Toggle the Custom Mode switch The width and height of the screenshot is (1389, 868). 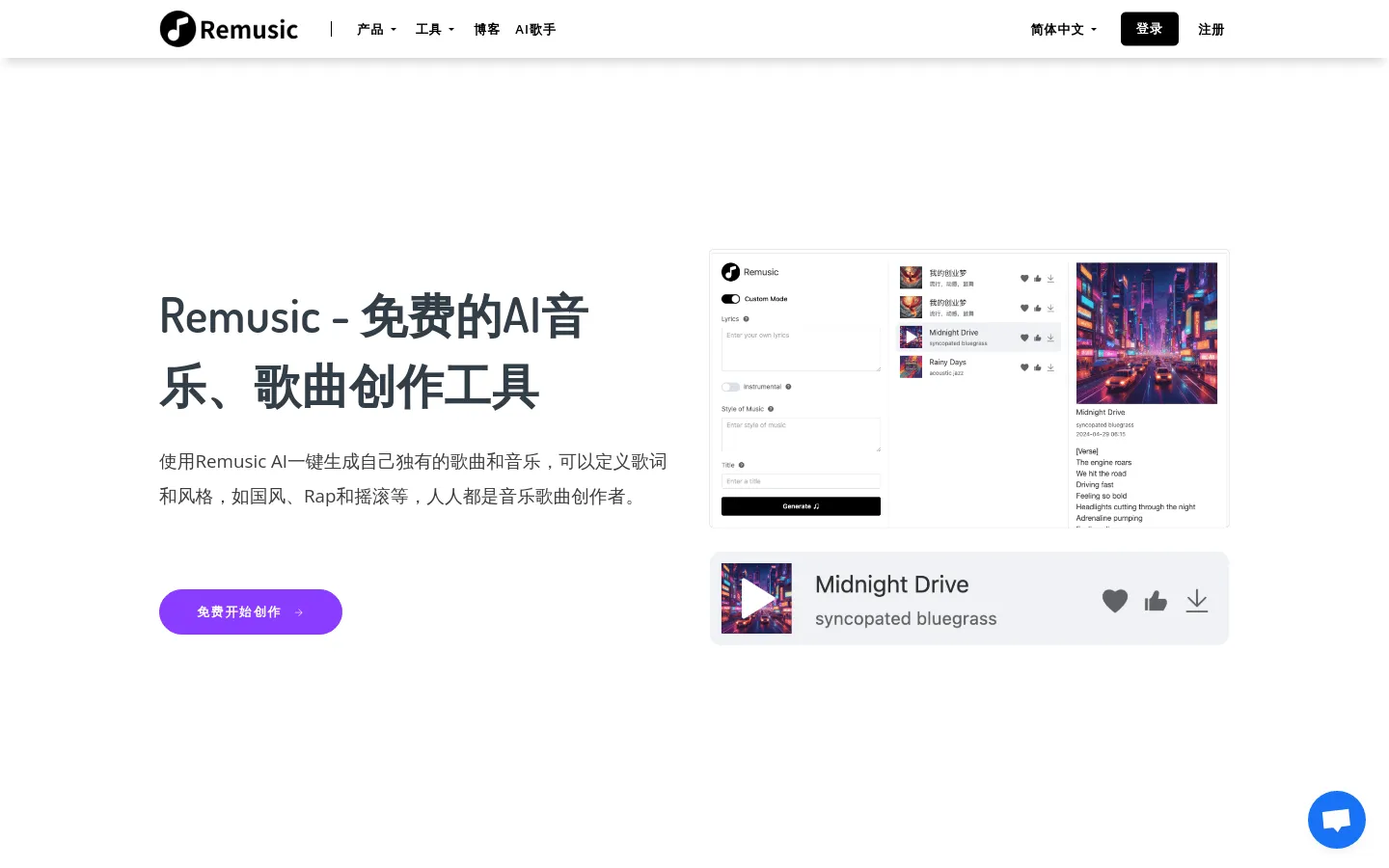[730, 299]
